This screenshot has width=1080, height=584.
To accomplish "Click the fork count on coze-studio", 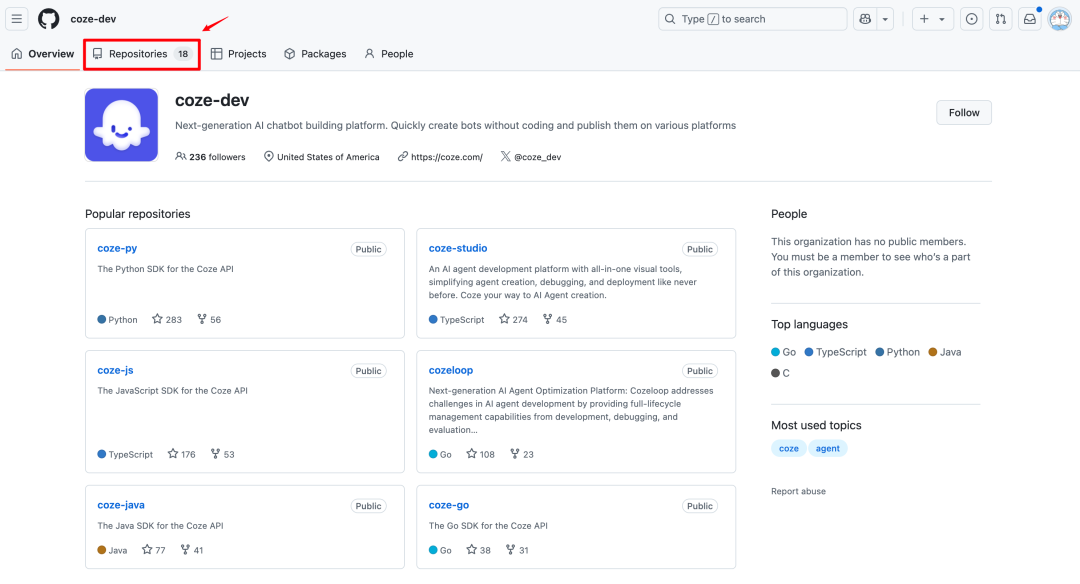I will [x=554, y=319].
